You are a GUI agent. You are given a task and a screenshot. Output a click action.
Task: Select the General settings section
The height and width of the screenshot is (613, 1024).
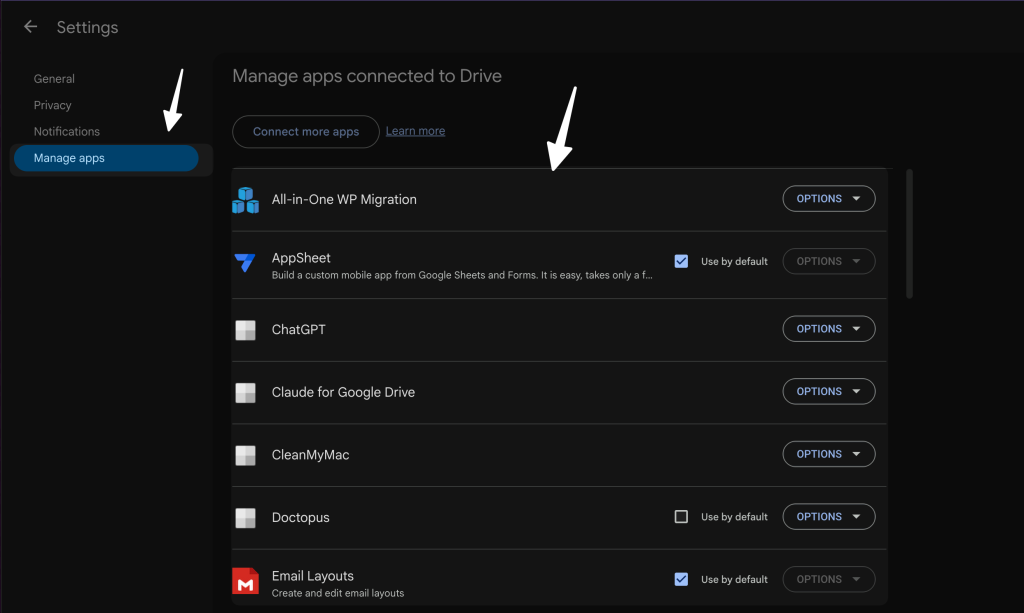coord(54,78)
